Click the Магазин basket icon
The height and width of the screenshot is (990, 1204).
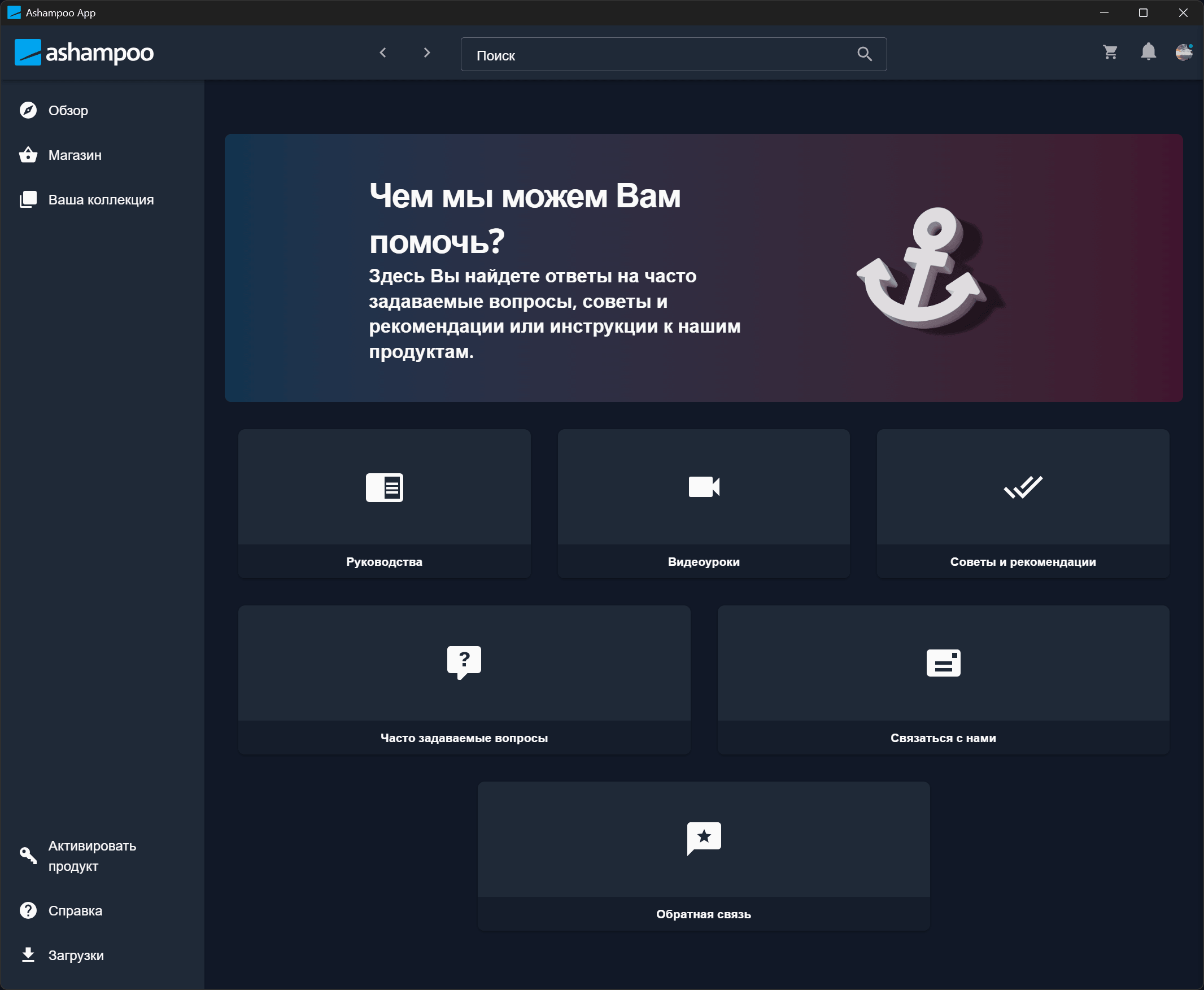click(x=28, y=155)
